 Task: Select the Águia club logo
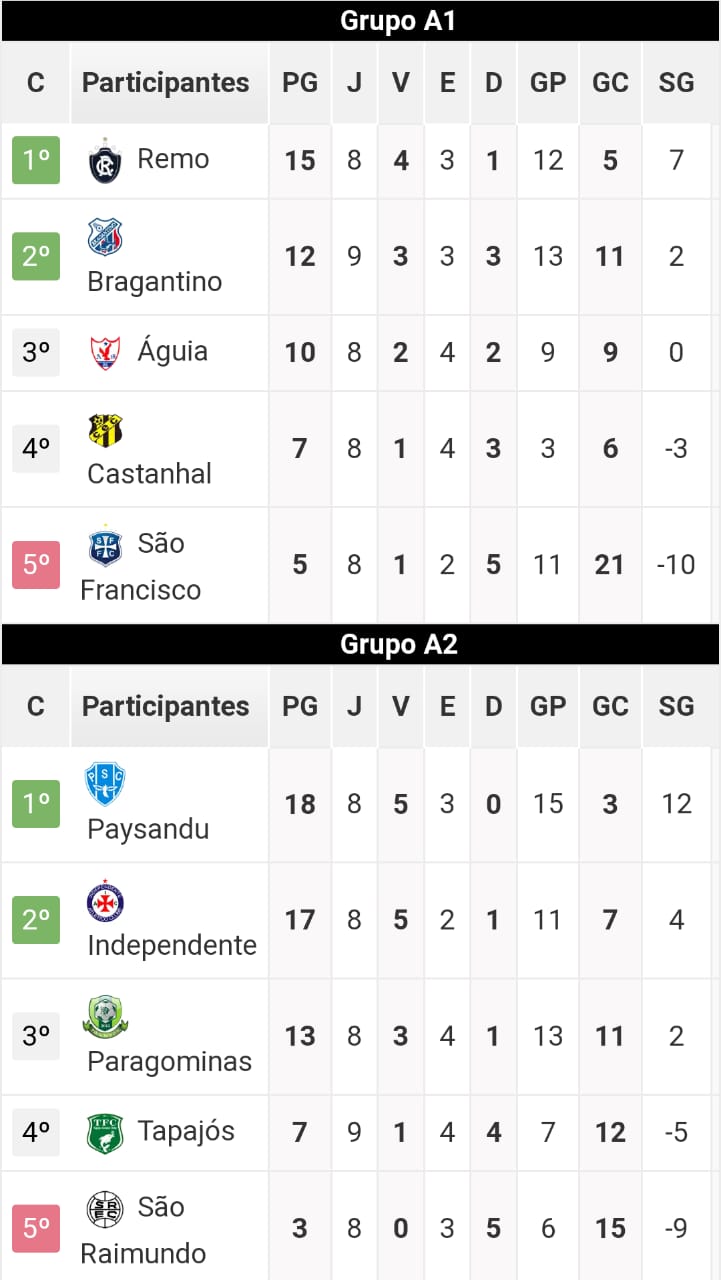(x=105, y=352)
